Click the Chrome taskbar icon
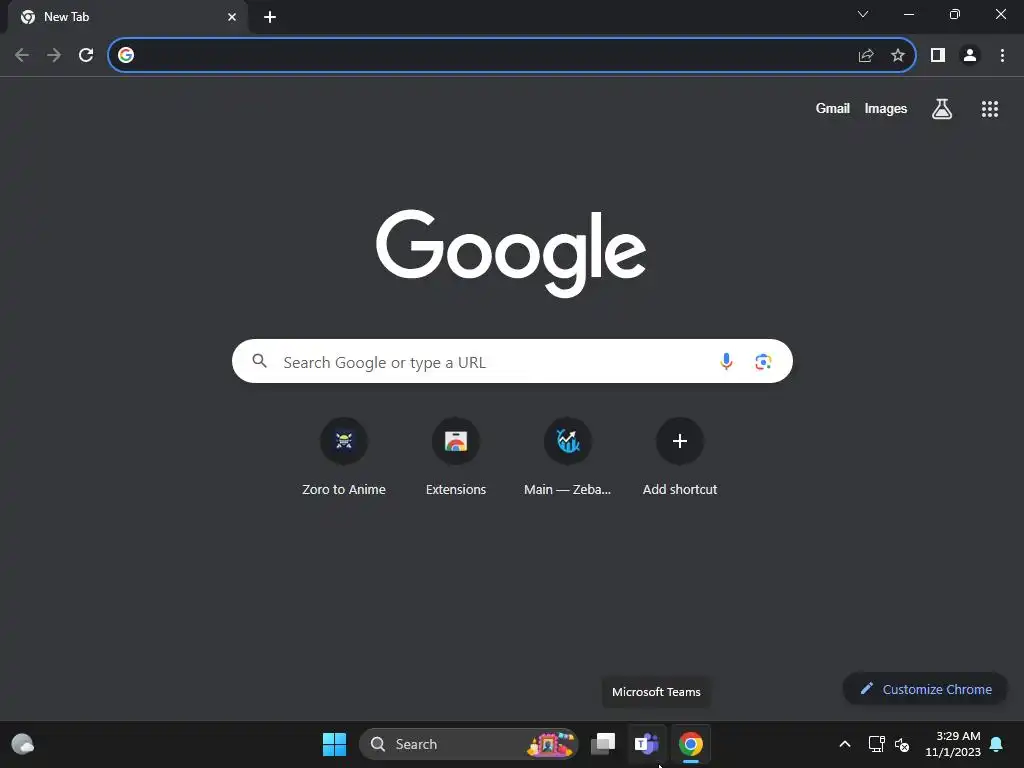The image size is (1024, 768). pyautogui.click(x=690, y=744)
